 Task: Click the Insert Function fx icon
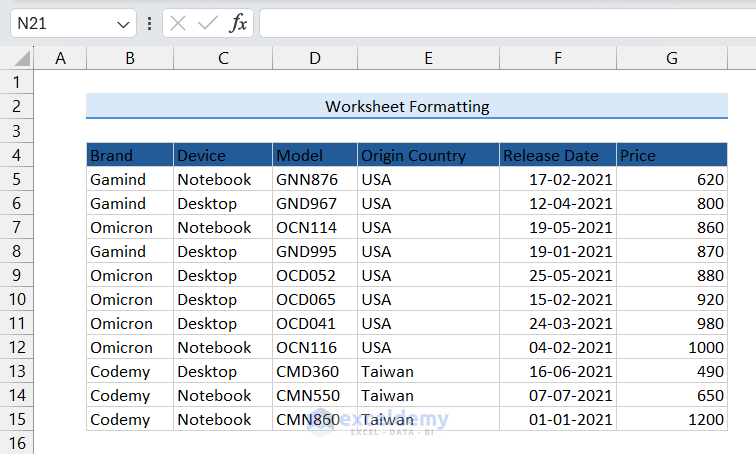coord(238,23)
